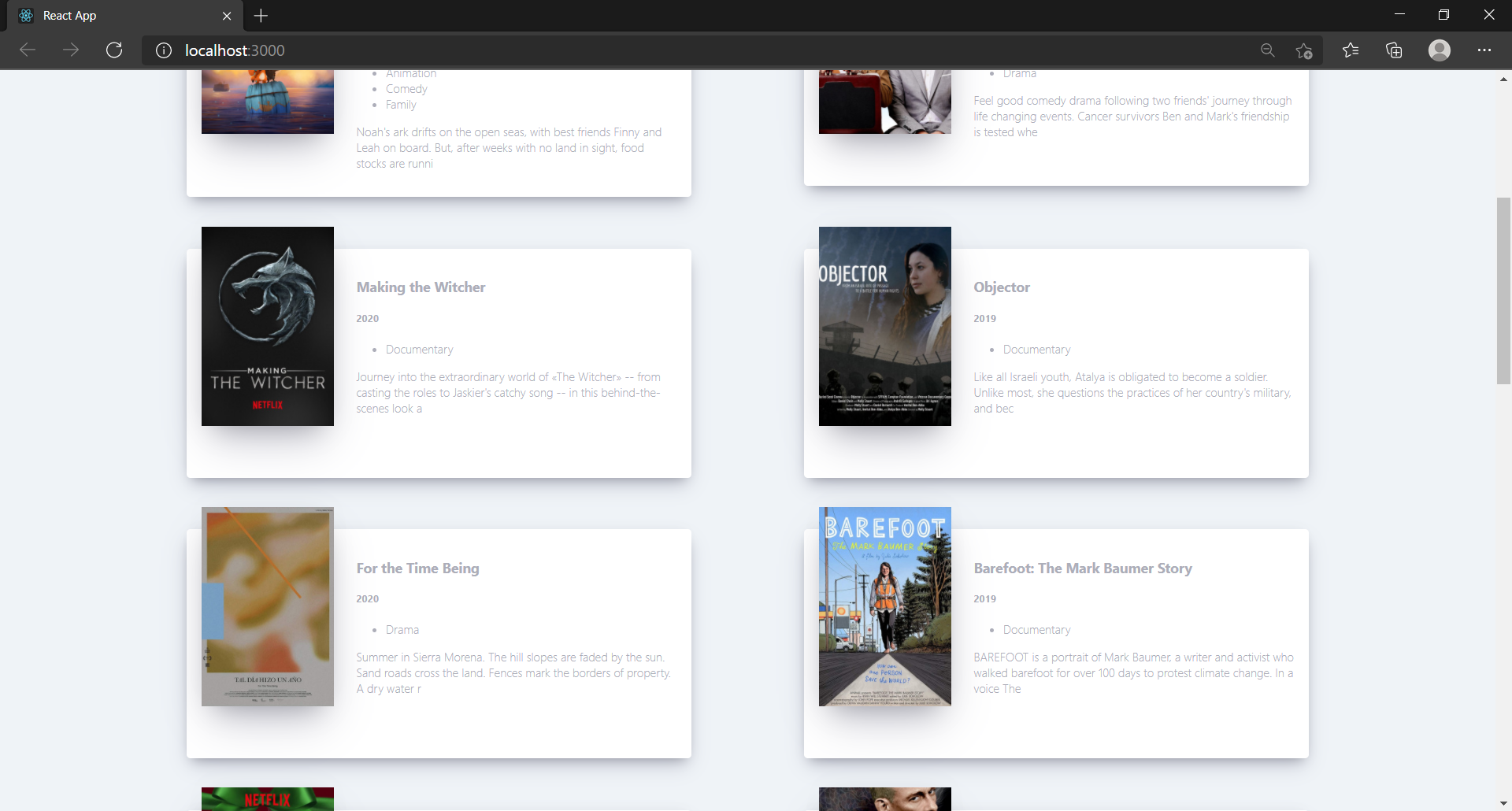1512x811 pixels.
Task: Click Documentary genre under Objector
Action: pos(1036,350)
